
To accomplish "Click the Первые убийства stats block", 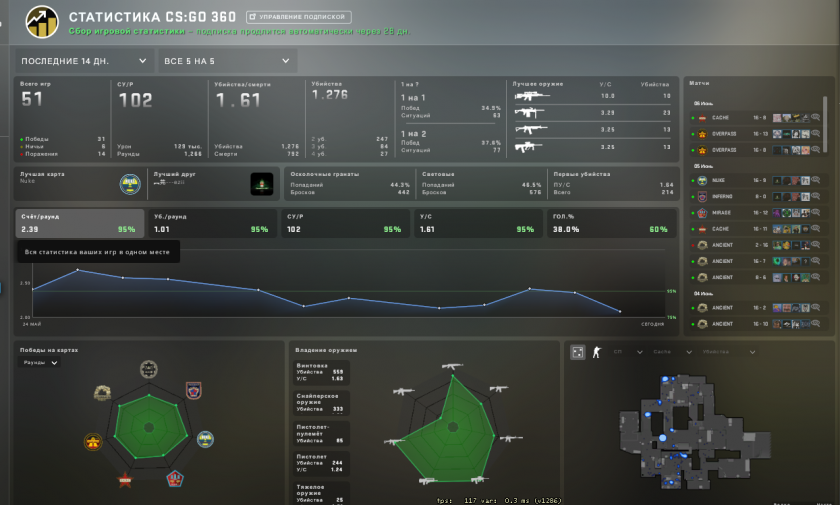I will [613, 183].
